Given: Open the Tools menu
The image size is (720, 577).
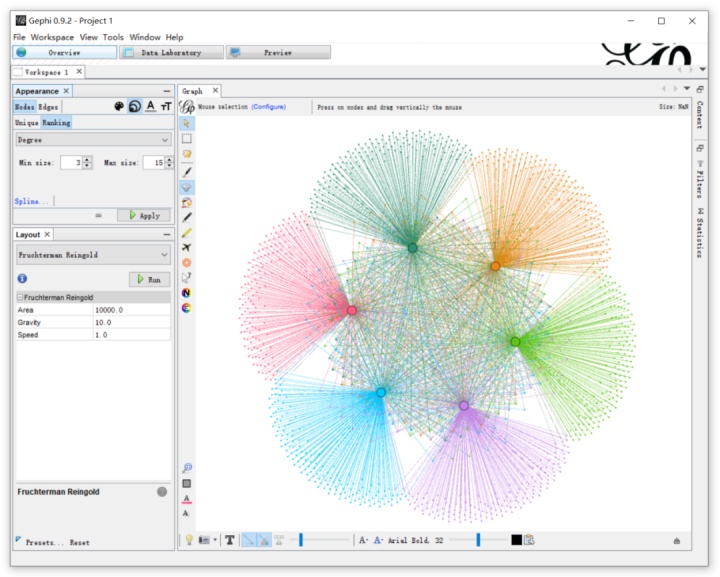Looking at the screenshot, I should point(113,37).
